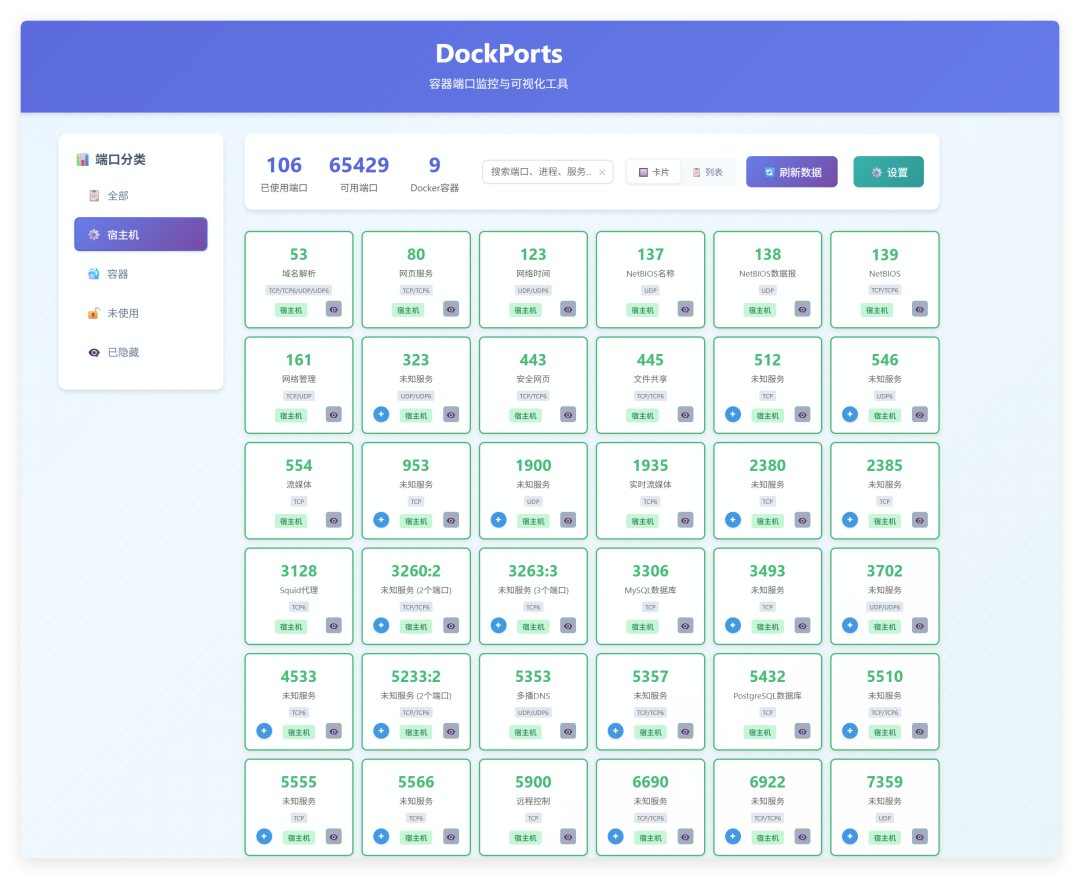Clear the search box with the x icon
The image size is (1080, 879).
602,172
